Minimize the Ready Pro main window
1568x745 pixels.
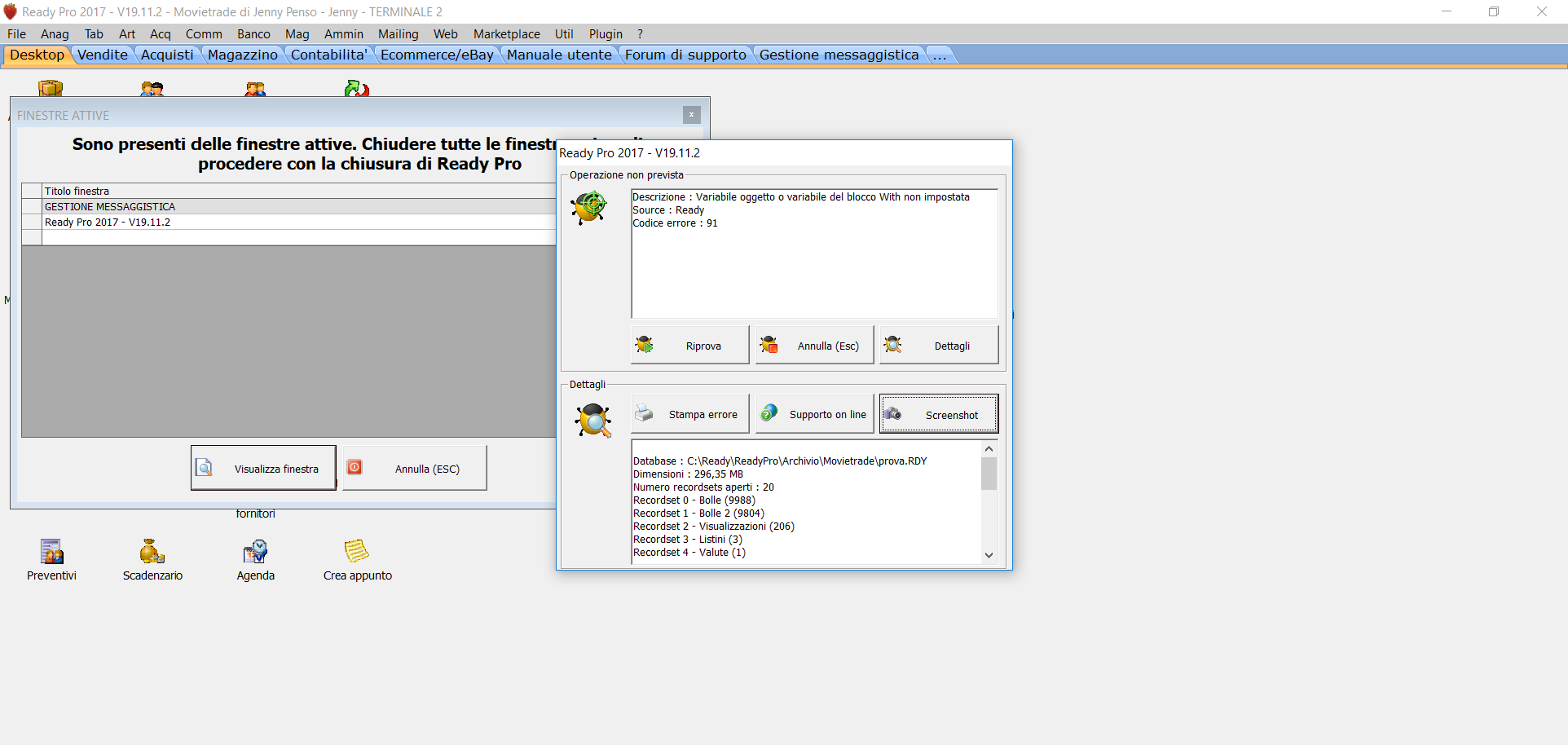click(x=1447, y=11)
